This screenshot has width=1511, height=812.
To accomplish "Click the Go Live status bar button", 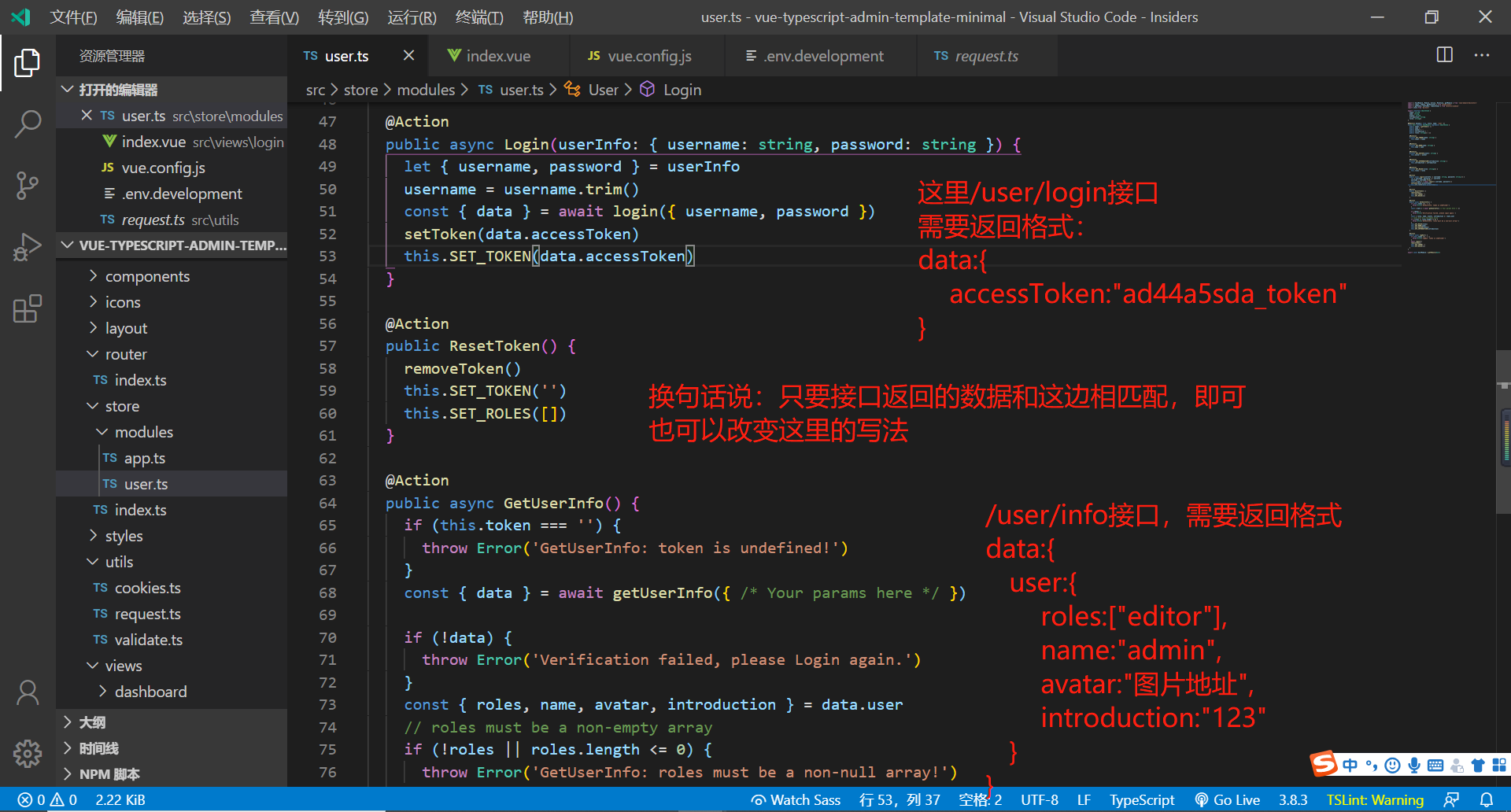I will [x=1227, y=799].
